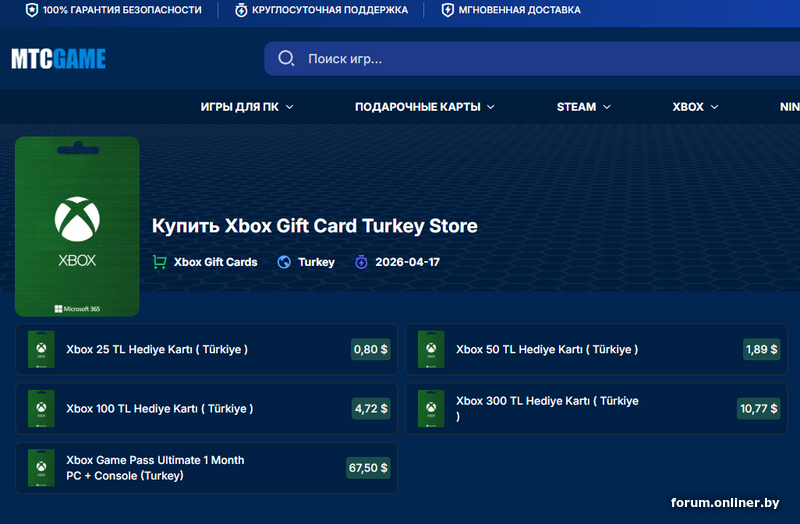The height and width of the screenshot is (524, 800).
Task: Select Xbox 50 TL Hediye Kartı item
Action: pyautogui.click(x=596, y=350)
